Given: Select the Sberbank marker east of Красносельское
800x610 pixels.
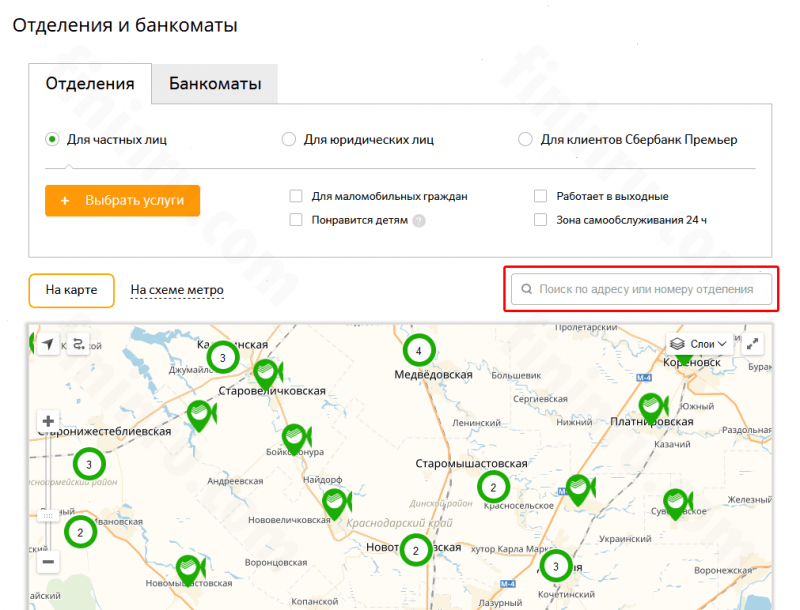Looking at the screenshot, I should [580, 490].
